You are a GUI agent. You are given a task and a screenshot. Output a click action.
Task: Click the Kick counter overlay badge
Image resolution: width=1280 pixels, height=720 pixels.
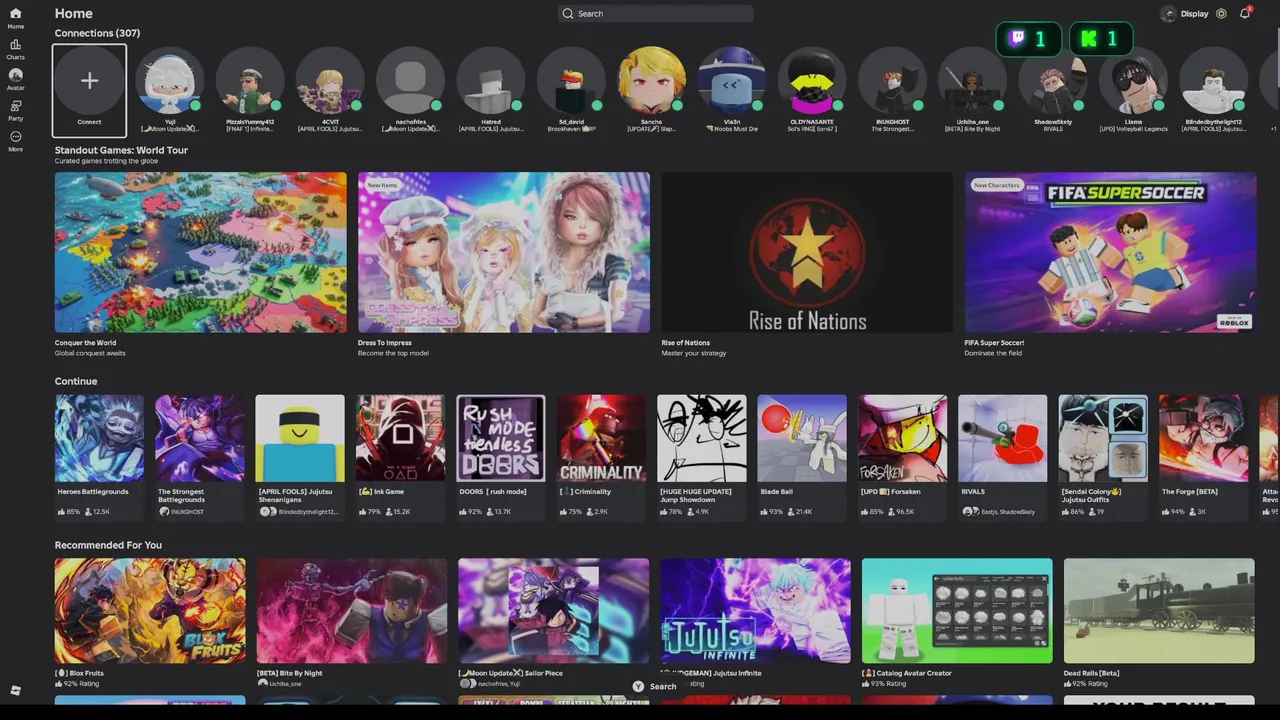click(1101, 39)
